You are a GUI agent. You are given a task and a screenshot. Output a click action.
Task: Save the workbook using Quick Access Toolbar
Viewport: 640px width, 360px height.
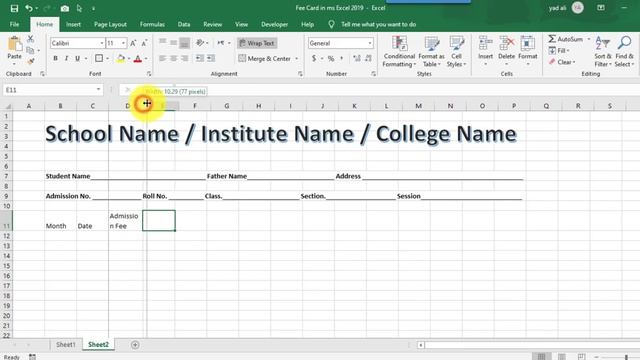coord(14,8)
